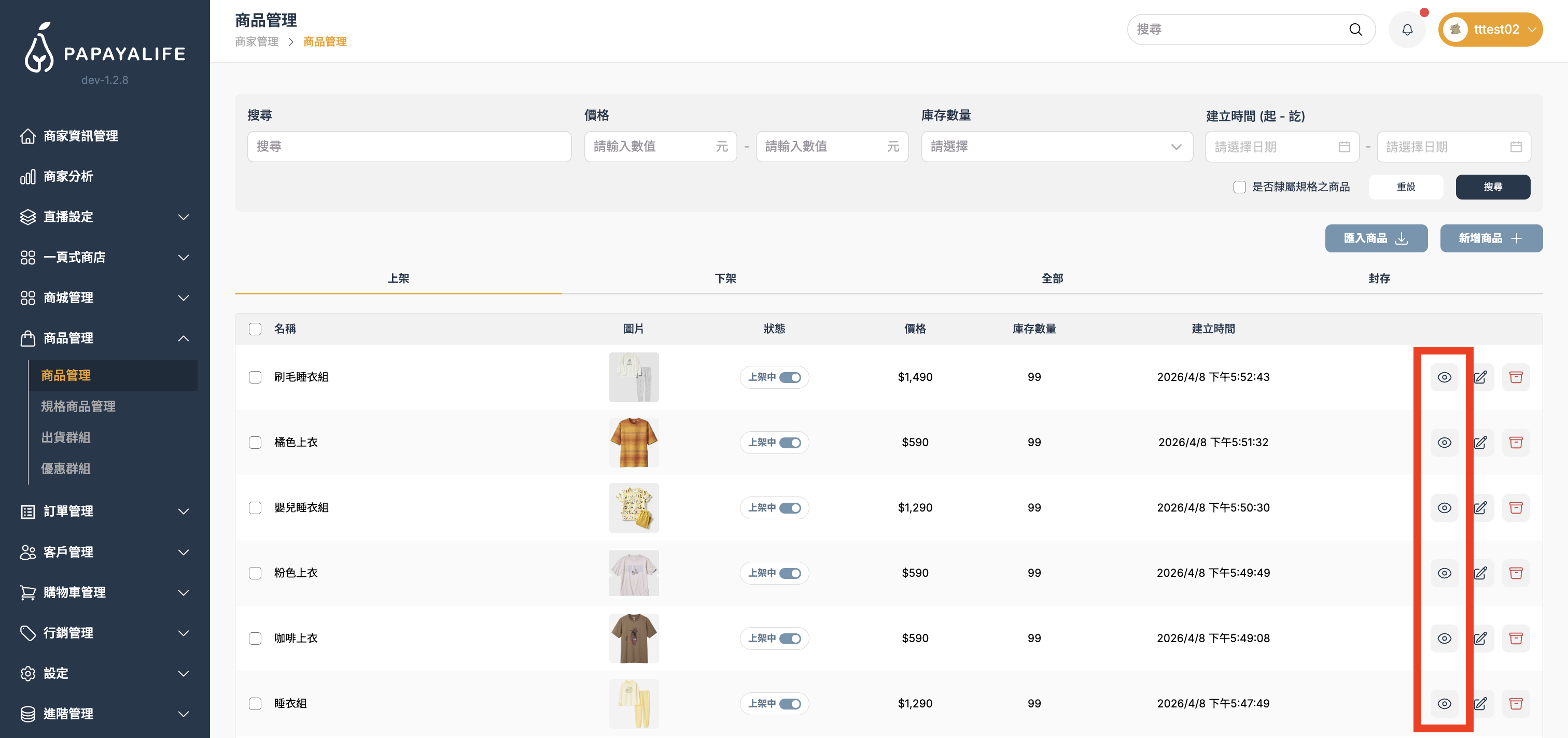Click eye icon for 粉色上衣 row
Screen dimensions: 1568x738
pos(1444,573)
